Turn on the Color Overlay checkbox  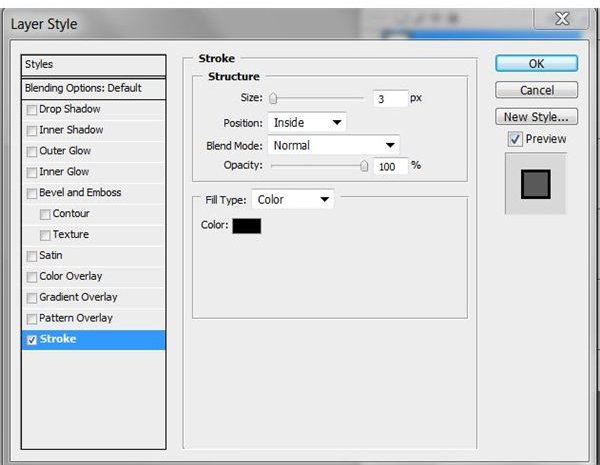point(32,277)
